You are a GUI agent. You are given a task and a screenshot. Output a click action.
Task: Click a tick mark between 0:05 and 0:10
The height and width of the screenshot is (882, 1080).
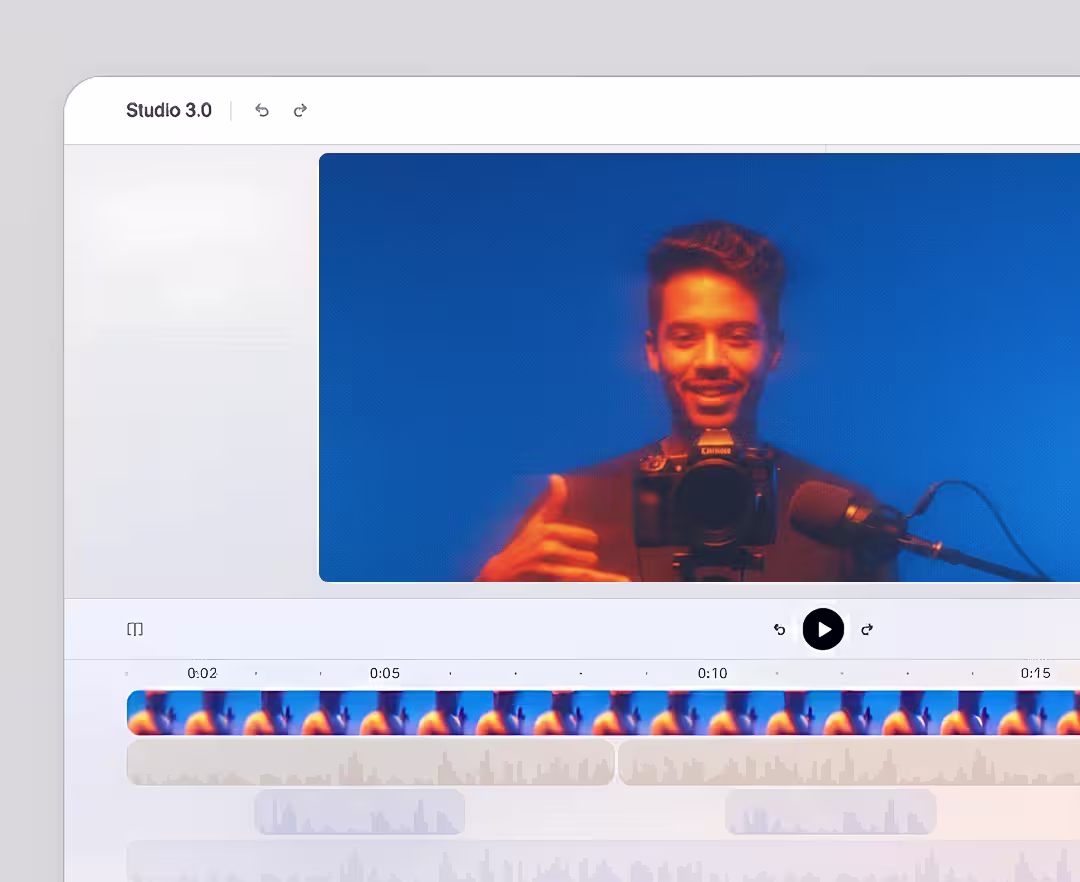(515, 673)
